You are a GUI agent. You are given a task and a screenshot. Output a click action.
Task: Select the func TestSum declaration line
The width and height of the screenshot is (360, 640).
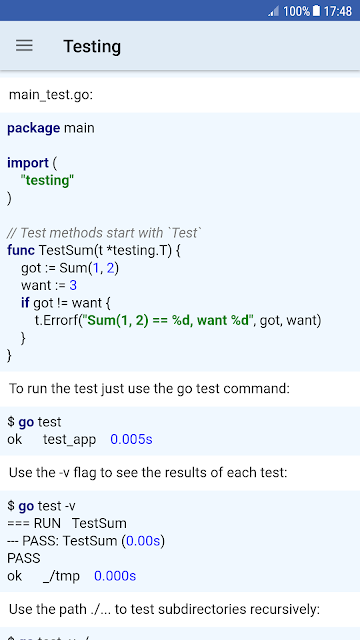tap(94, 250)
